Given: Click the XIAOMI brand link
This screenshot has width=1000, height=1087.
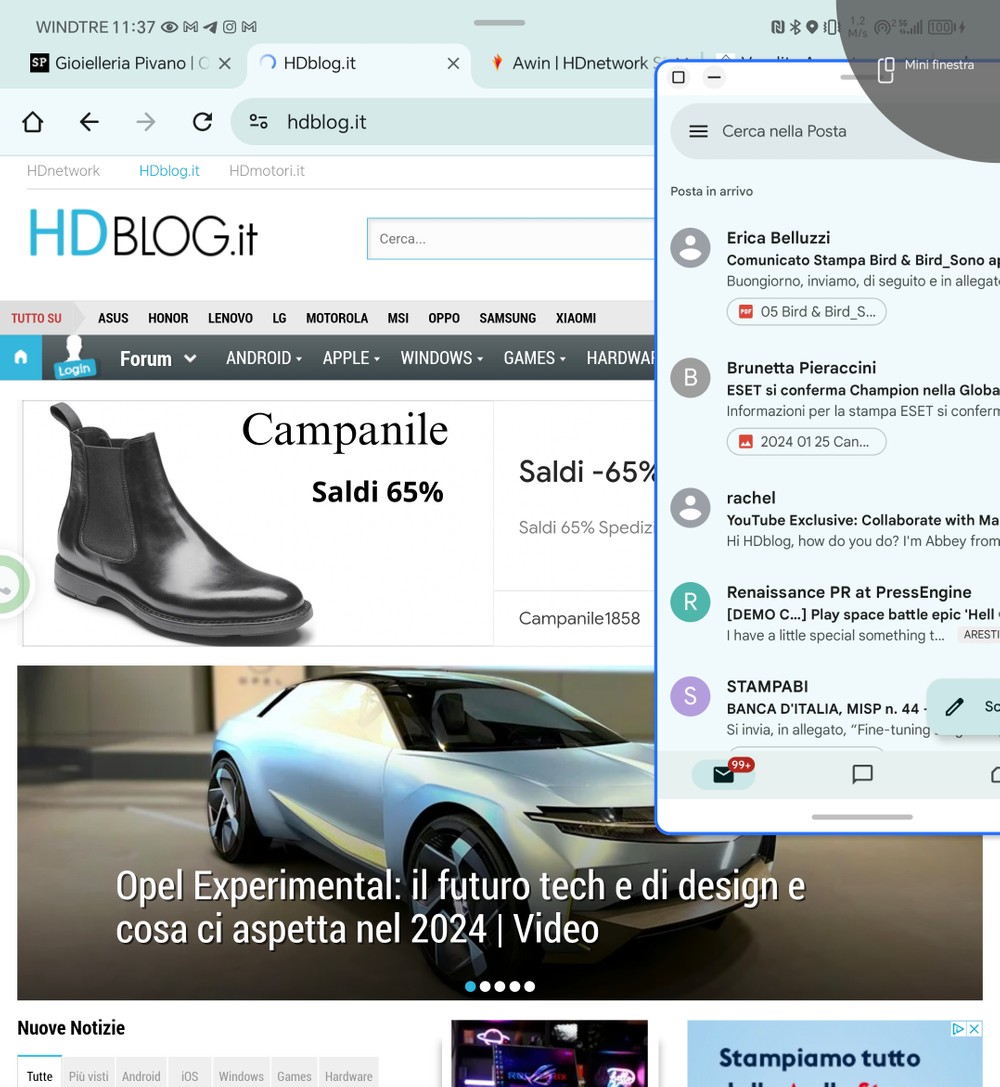Looking at the screenshot, I should point(576,318).
